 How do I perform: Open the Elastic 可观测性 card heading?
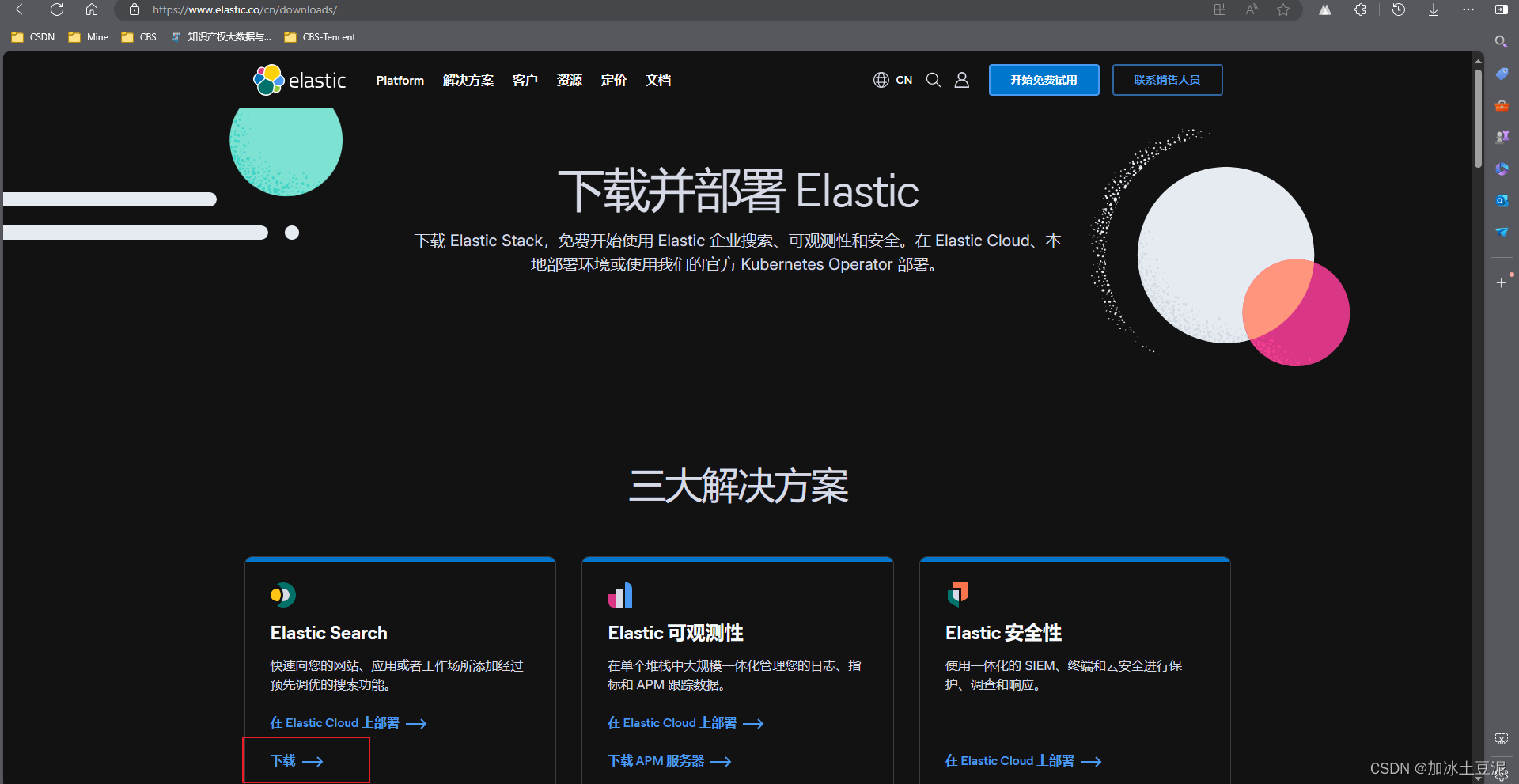pos(676,633)
